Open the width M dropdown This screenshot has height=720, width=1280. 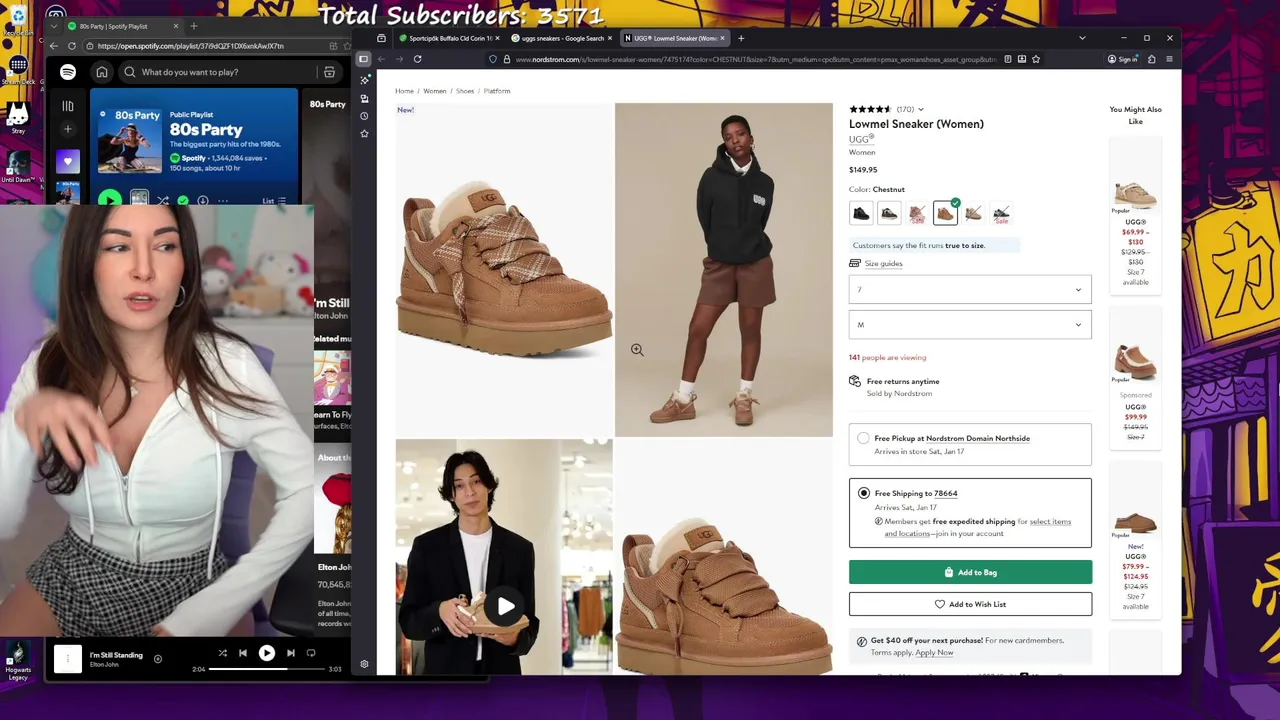click(970, 325)
